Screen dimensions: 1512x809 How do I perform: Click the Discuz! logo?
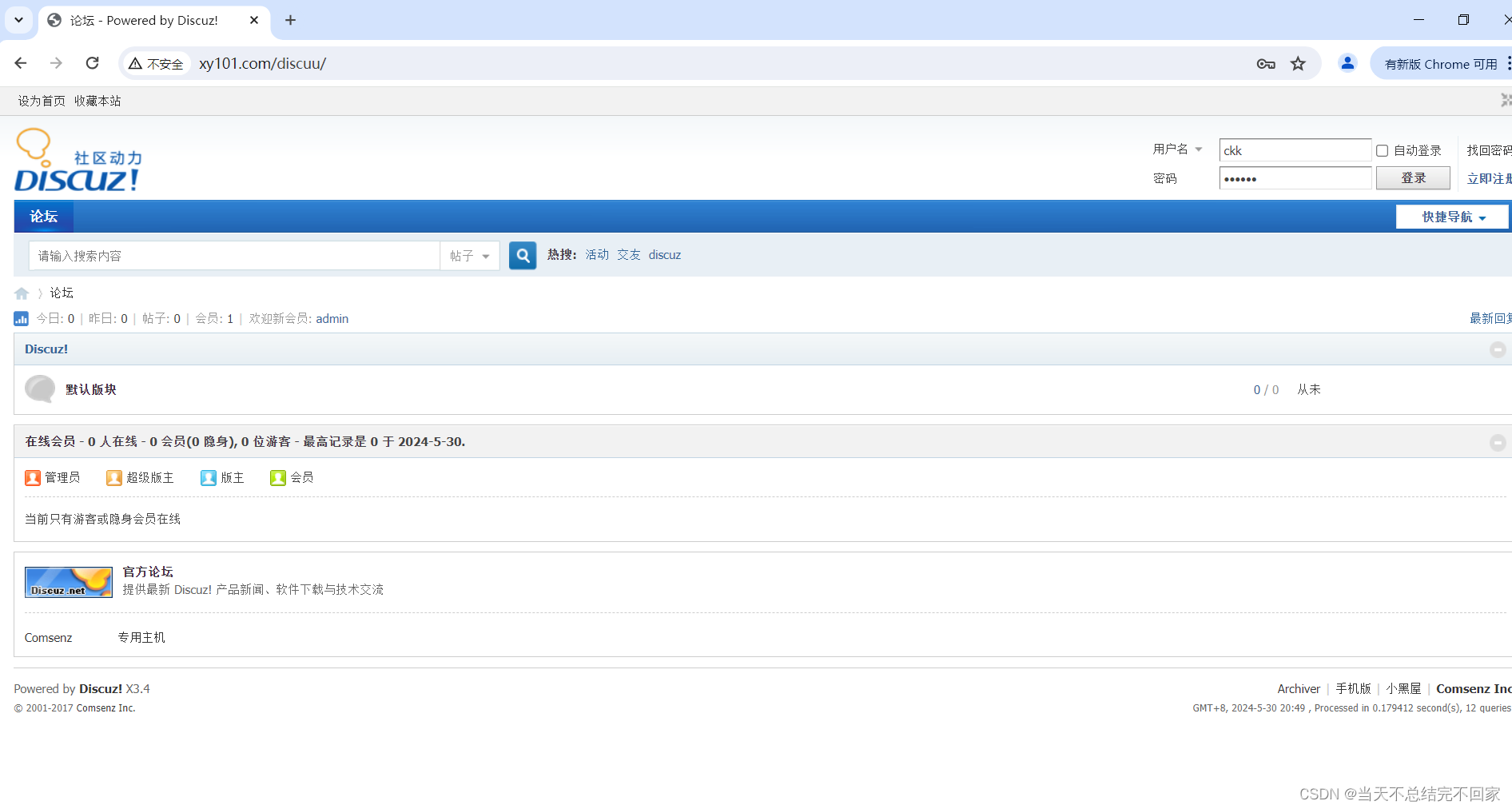pos(78,160)
